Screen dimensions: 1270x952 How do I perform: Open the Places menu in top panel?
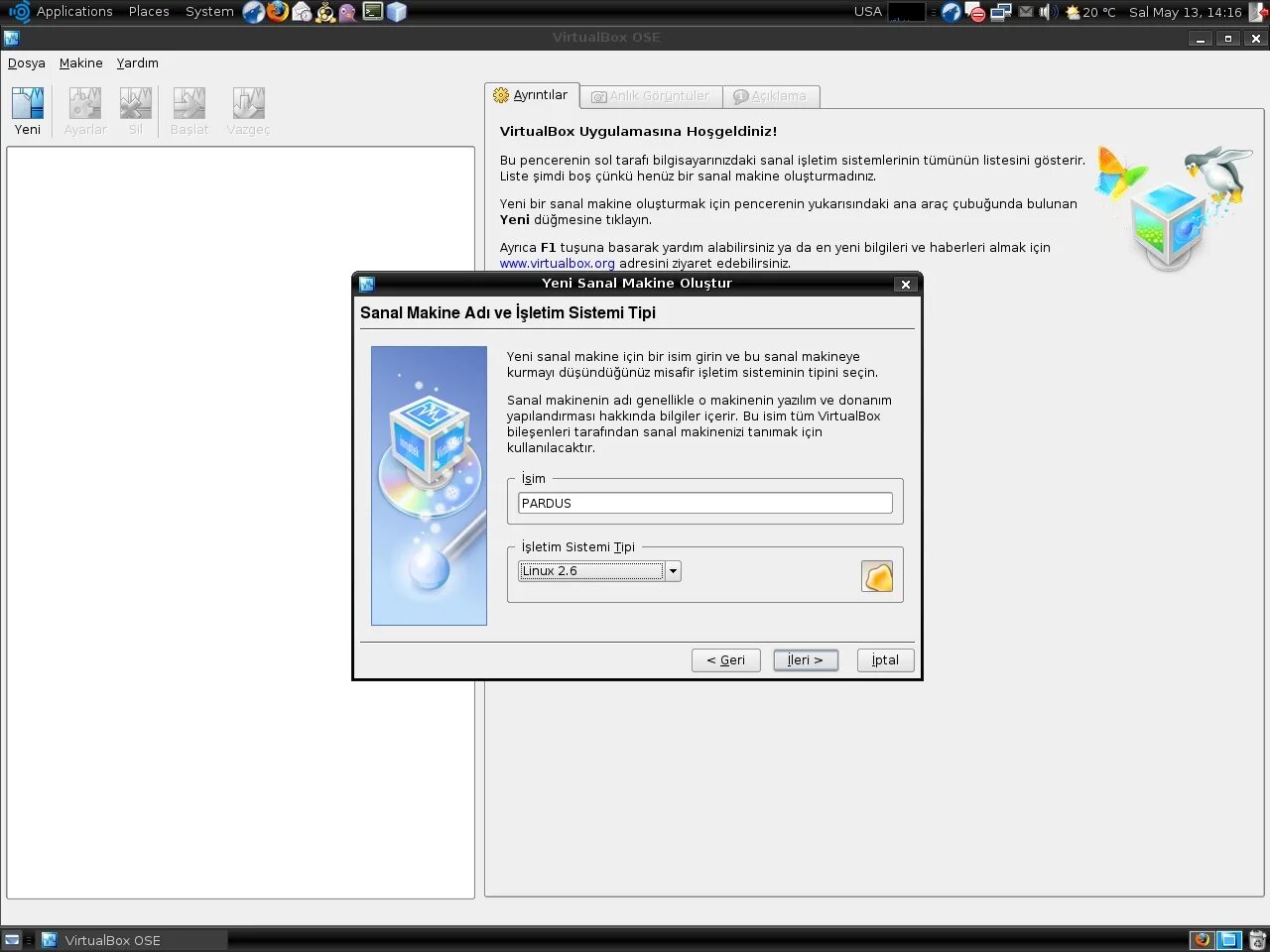tap(149, 12)
